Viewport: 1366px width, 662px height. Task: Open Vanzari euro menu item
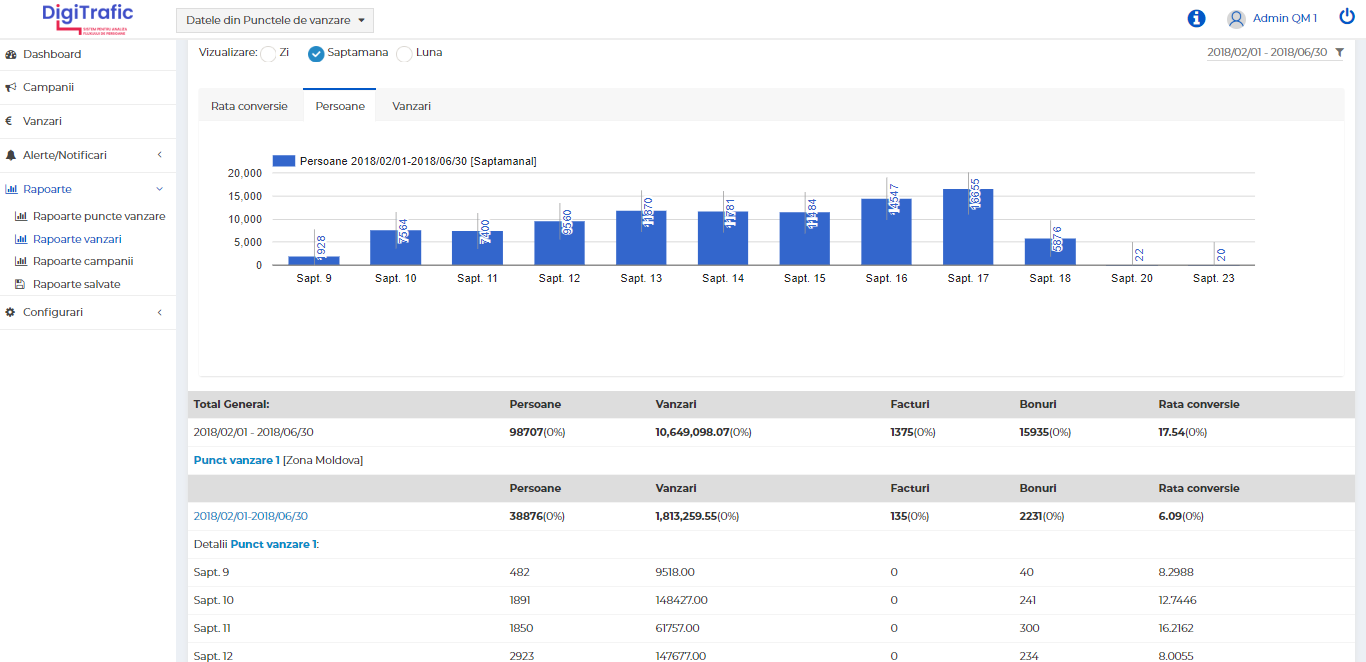42,121
